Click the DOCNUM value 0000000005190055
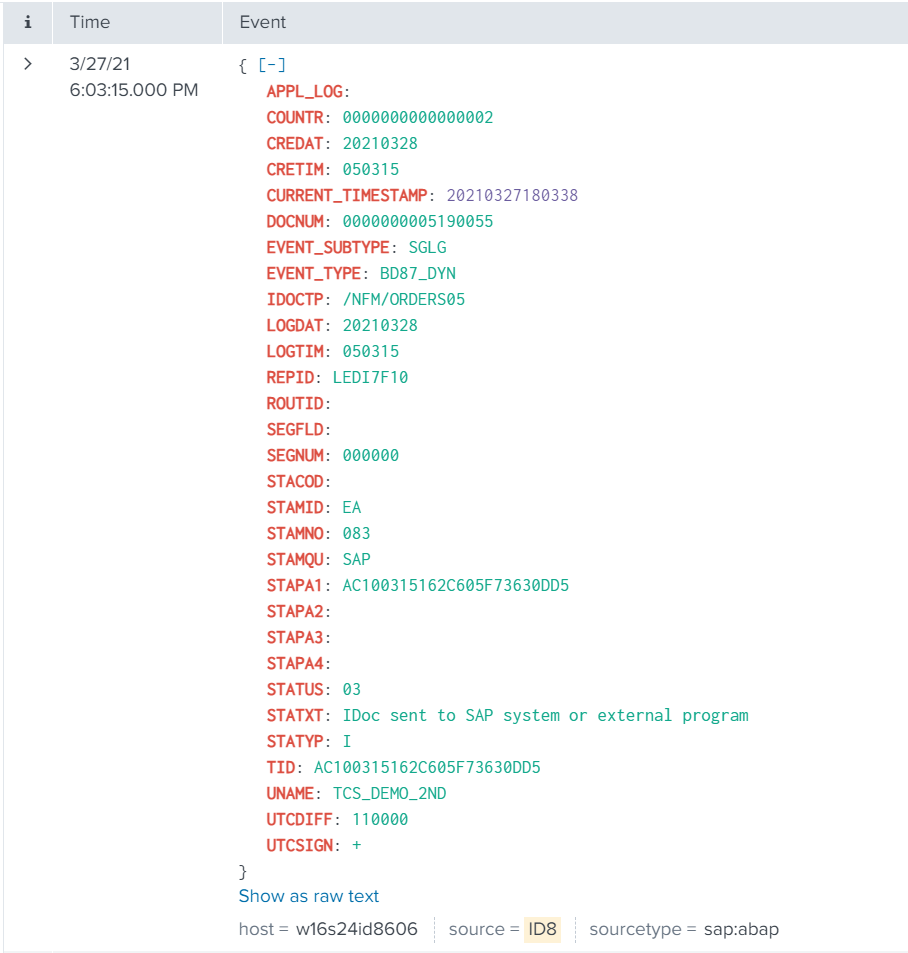 pyautogui.click(x=418, y=221)
